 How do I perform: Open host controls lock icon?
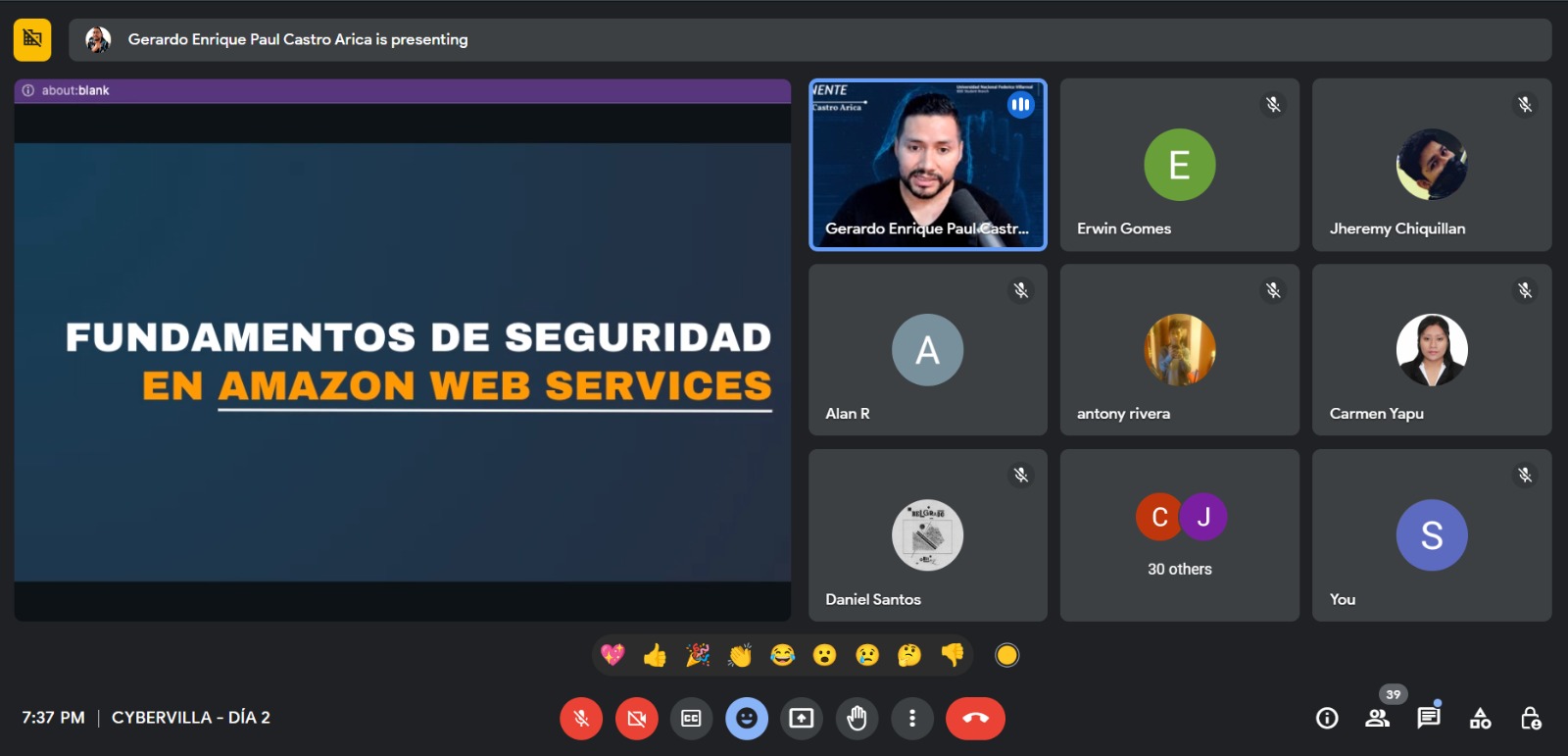coord(1530,719)
